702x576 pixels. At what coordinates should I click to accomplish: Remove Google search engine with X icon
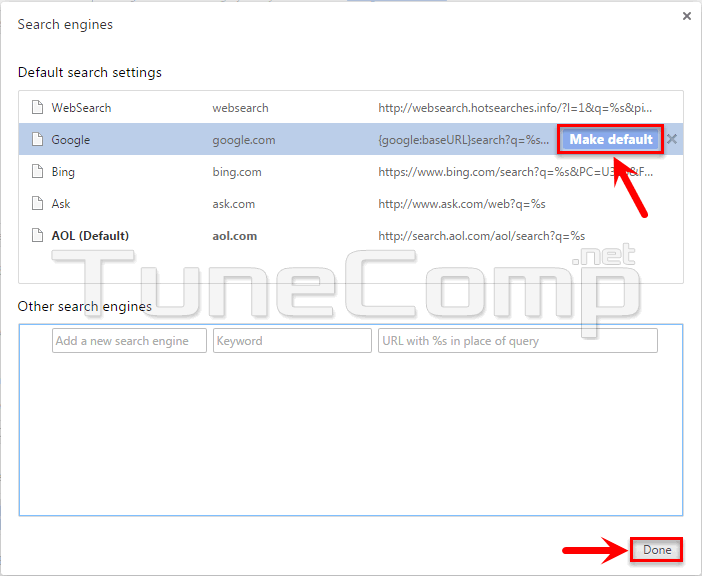[x=672, y=139]
